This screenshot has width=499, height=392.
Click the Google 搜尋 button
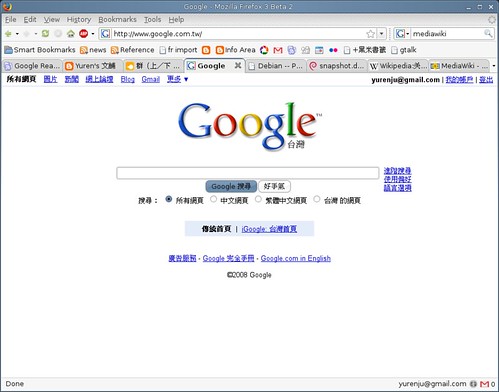tap(231, 186)
